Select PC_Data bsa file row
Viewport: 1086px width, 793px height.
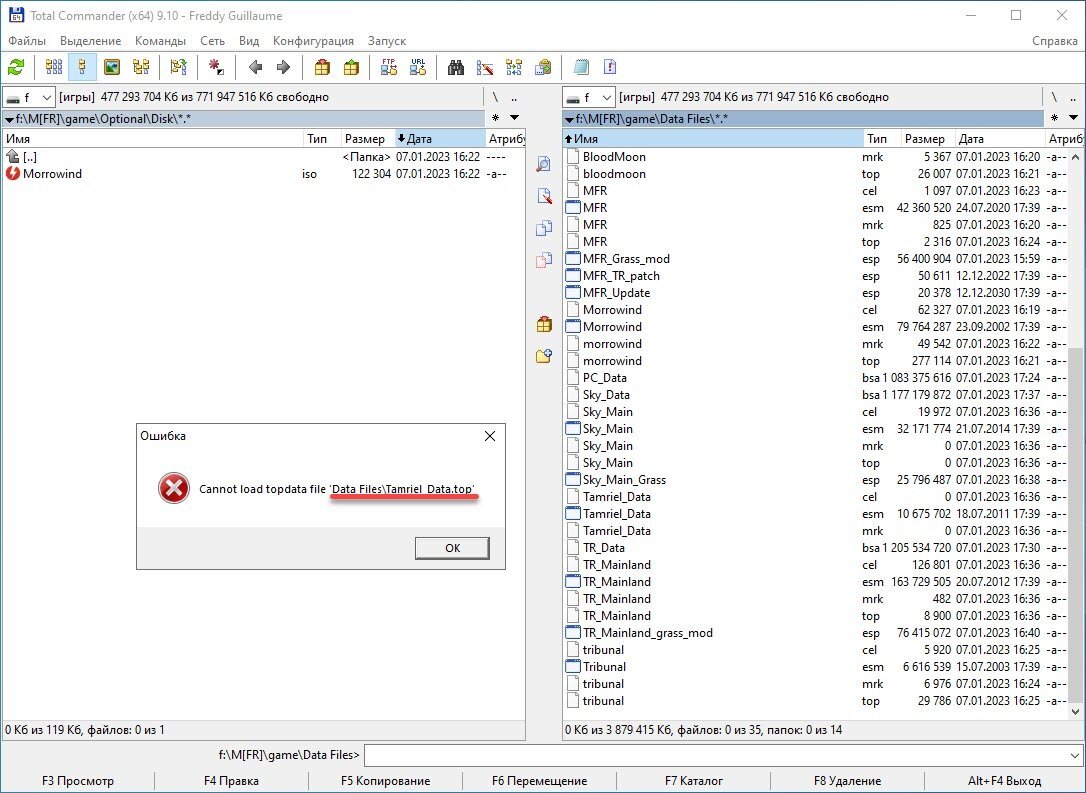pyautogui.click(x=816, y=378)
